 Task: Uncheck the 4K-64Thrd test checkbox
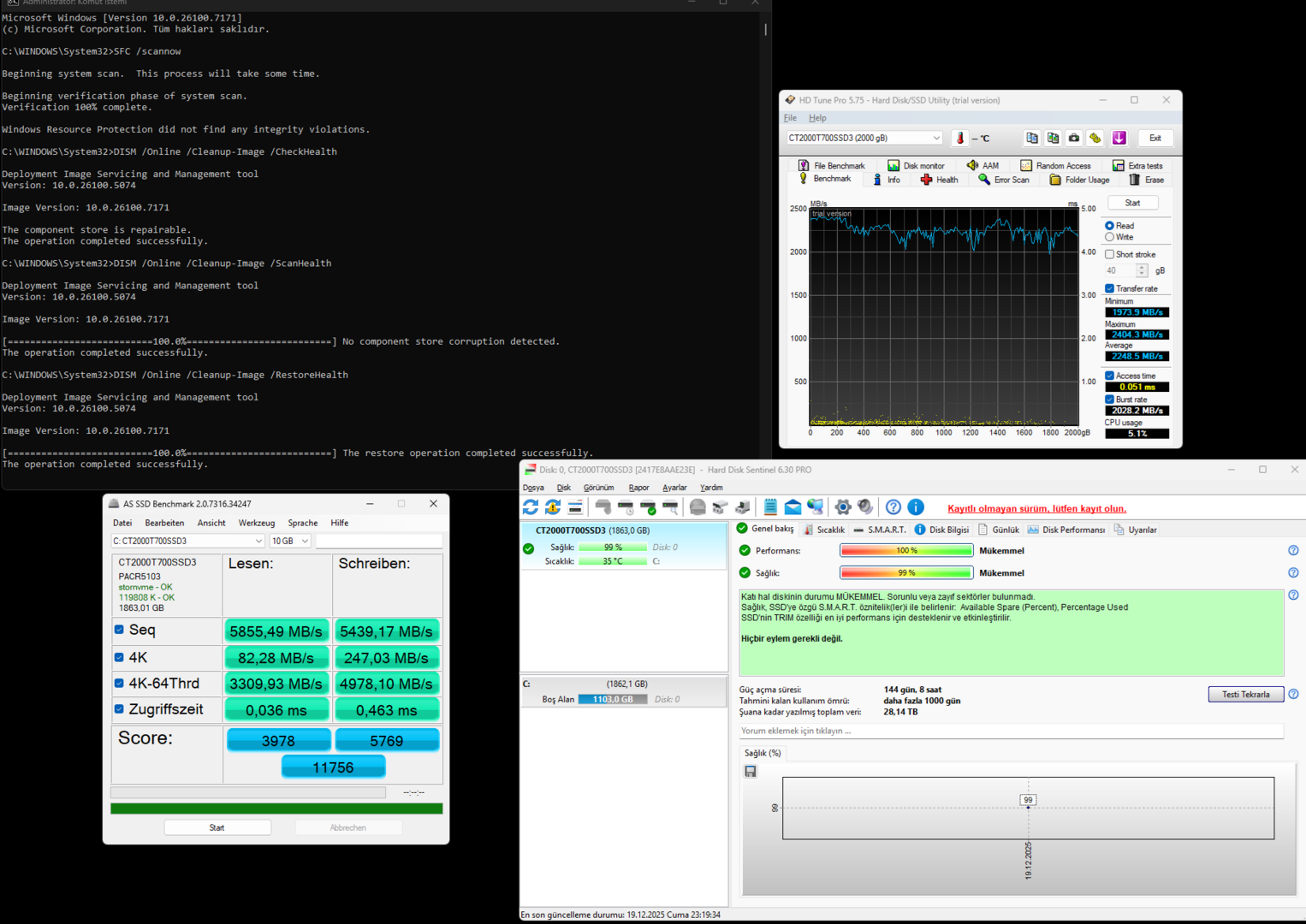119,684
